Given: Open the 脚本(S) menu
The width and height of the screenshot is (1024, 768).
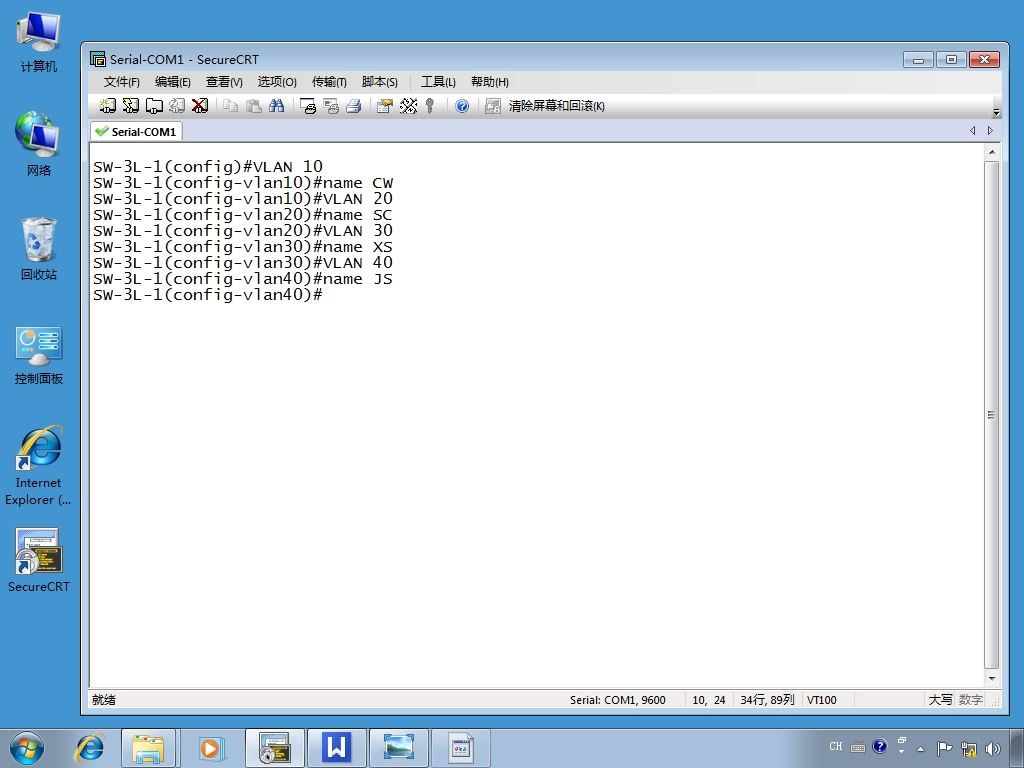Looking at the screenshot, I should pyautogui.click(x=379, y=82).
